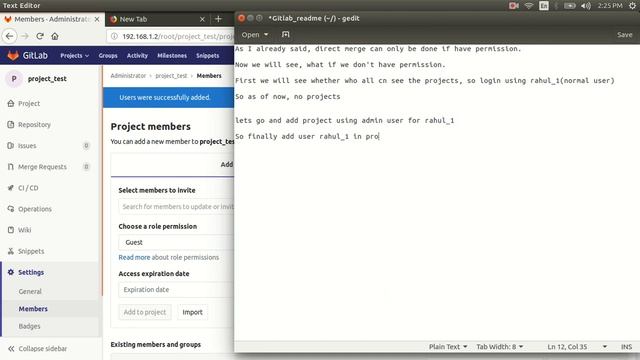Open the browser home page icon

[x=55, y=36]
